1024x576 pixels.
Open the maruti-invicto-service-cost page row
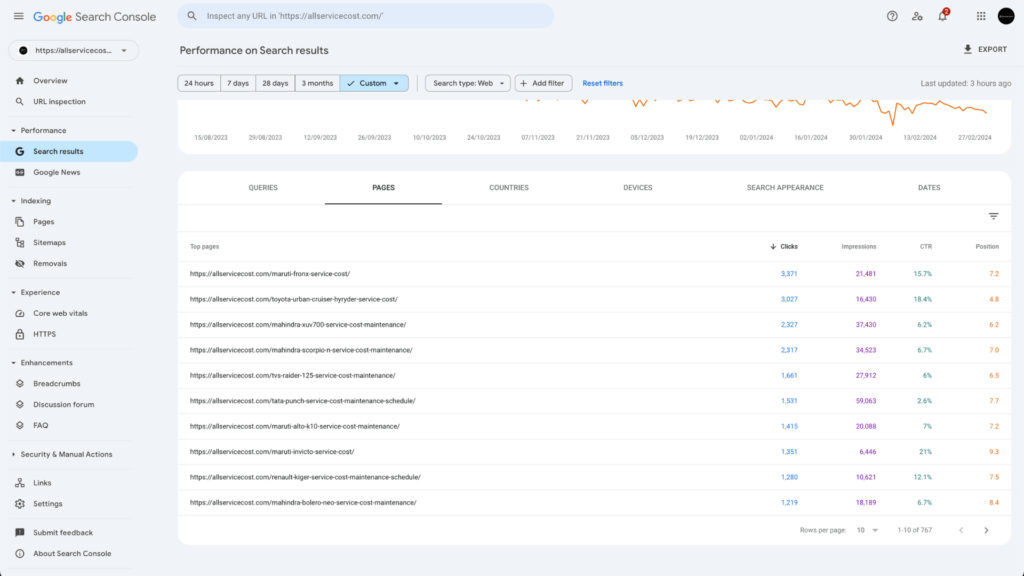(594, 452)
